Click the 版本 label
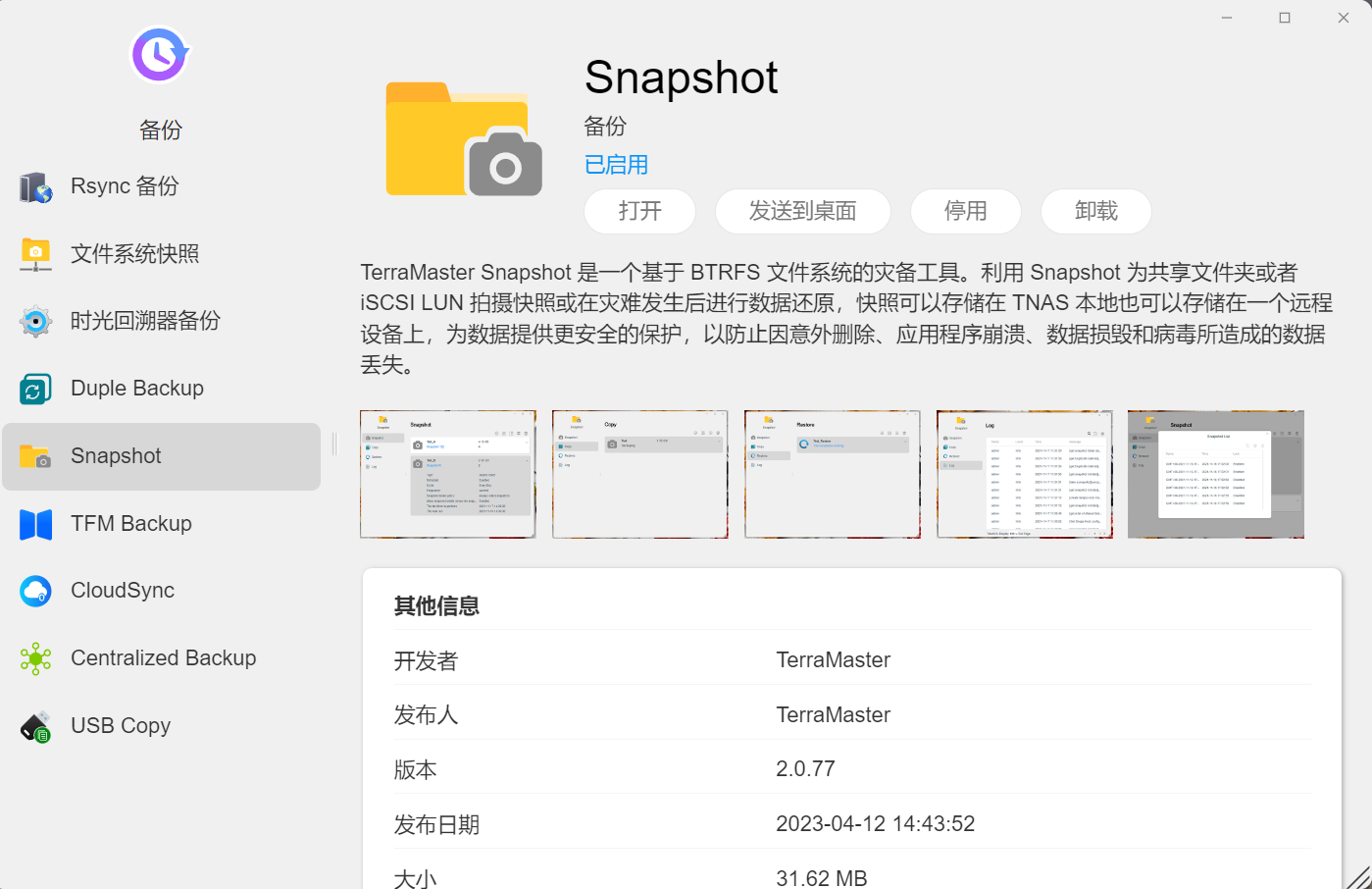Screen dimensions: 1372x889 415,769
